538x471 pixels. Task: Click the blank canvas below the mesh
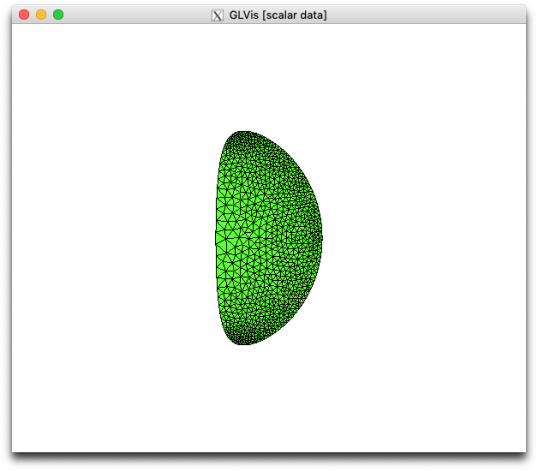click(269, 398)
